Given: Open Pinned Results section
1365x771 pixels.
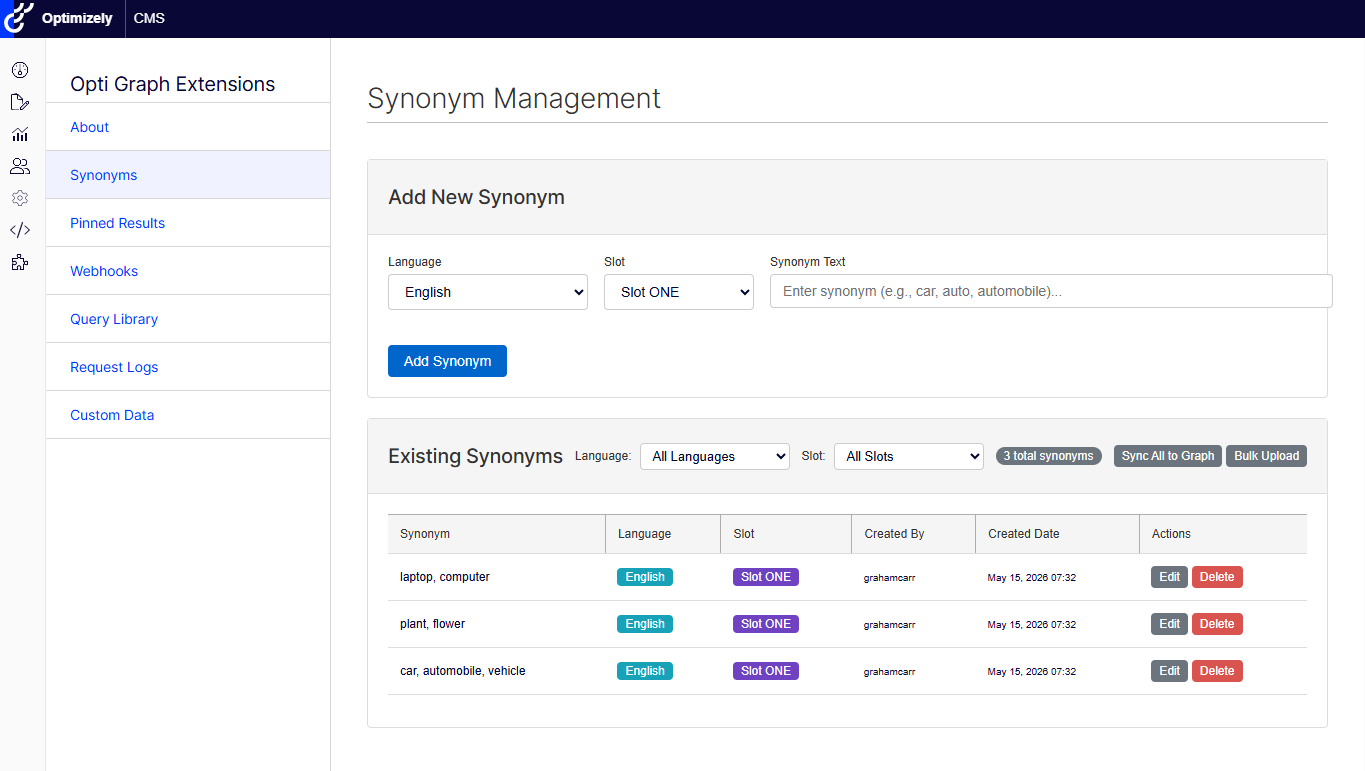Looking at the screenshot, I should (x=188, y=223).
